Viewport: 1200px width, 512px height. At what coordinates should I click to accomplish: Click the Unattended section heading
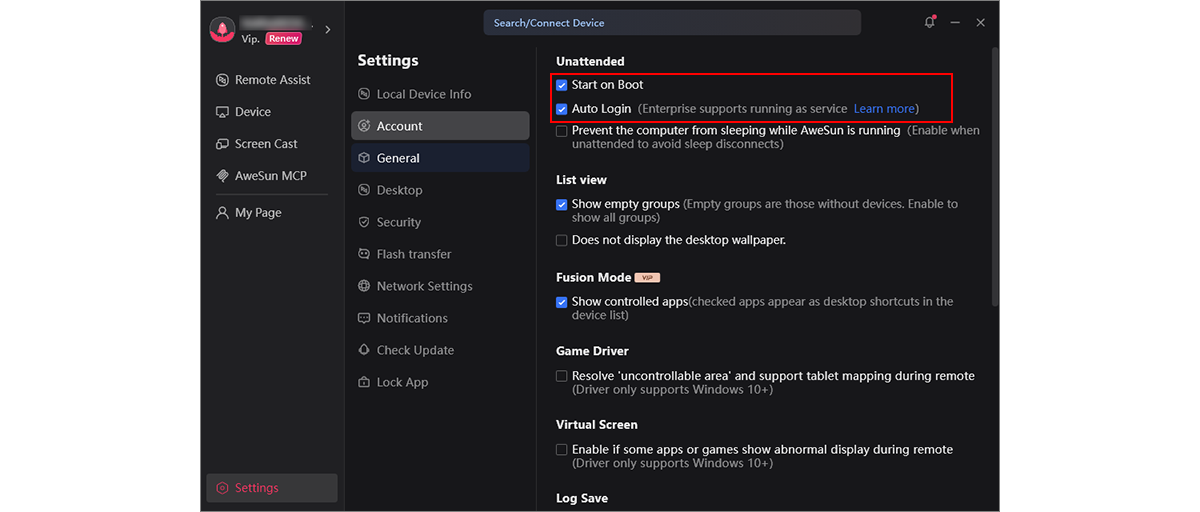(590, 62)
